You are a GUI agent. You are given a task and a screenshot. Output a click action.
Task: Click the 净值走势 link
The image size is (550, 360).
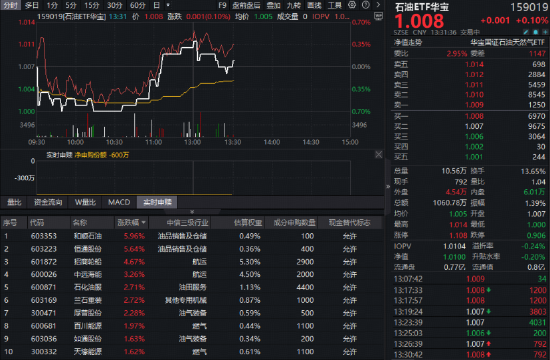408,42
